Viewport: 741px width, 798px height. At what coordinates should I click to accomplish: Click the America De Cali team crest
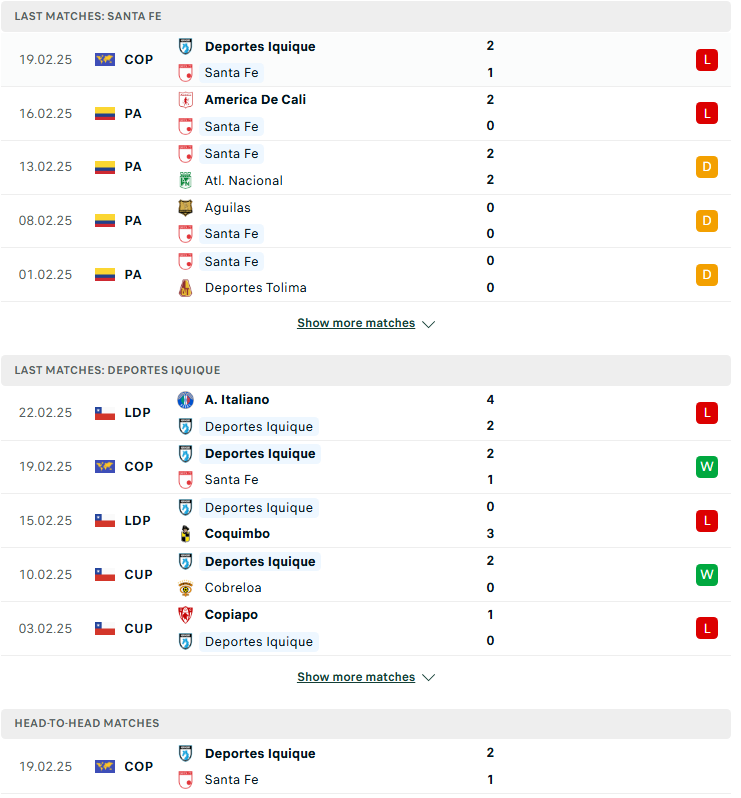coord(186,100)
